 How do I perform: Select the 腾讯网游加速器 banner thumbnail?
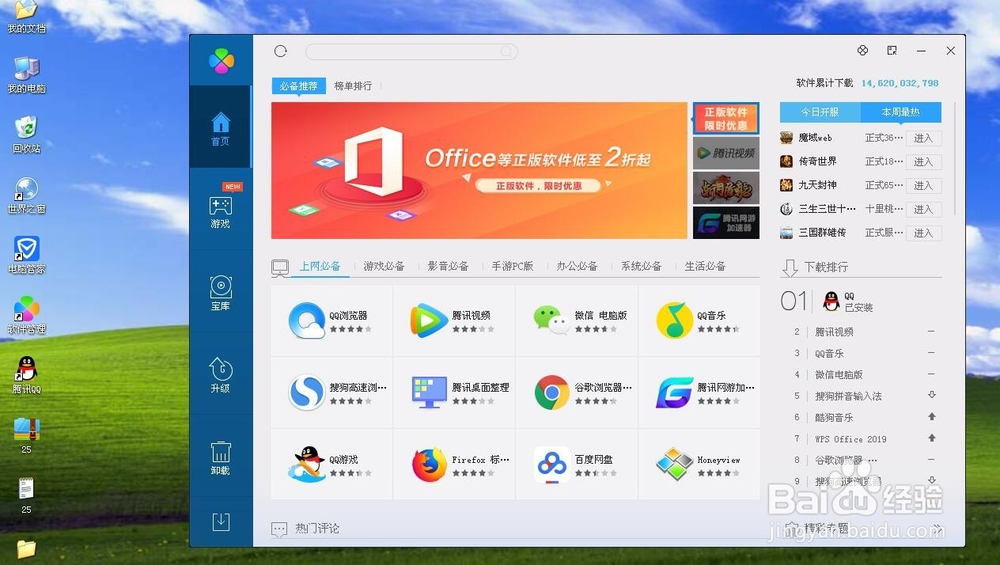point(726,223)
